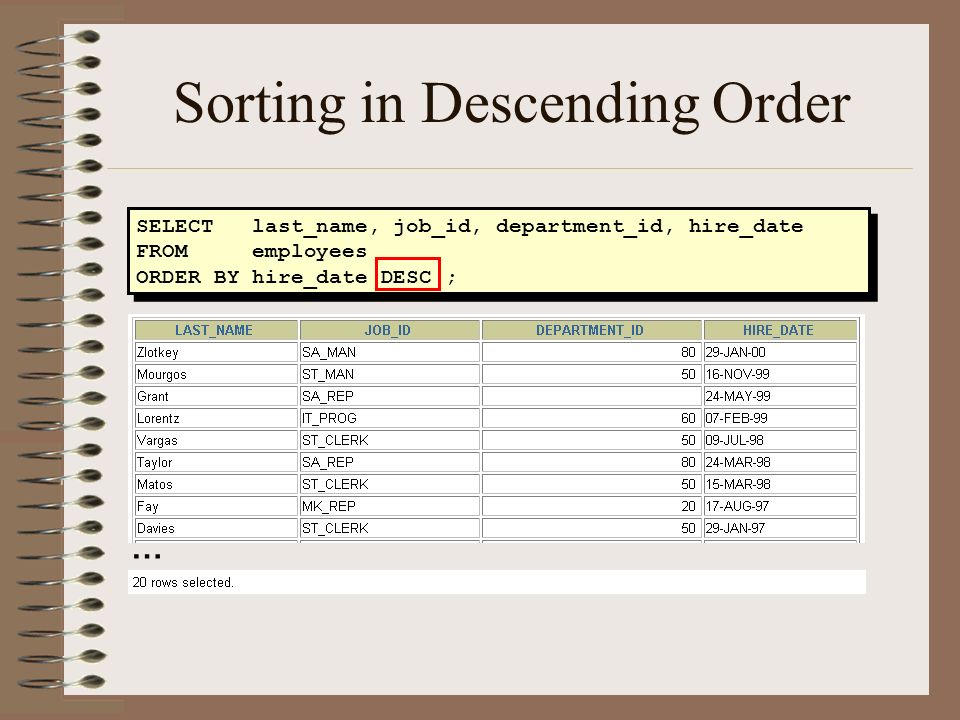This screenshot has height=720, width=960.
Task: Click the 'Fay' last name cell
Action: 216,506
